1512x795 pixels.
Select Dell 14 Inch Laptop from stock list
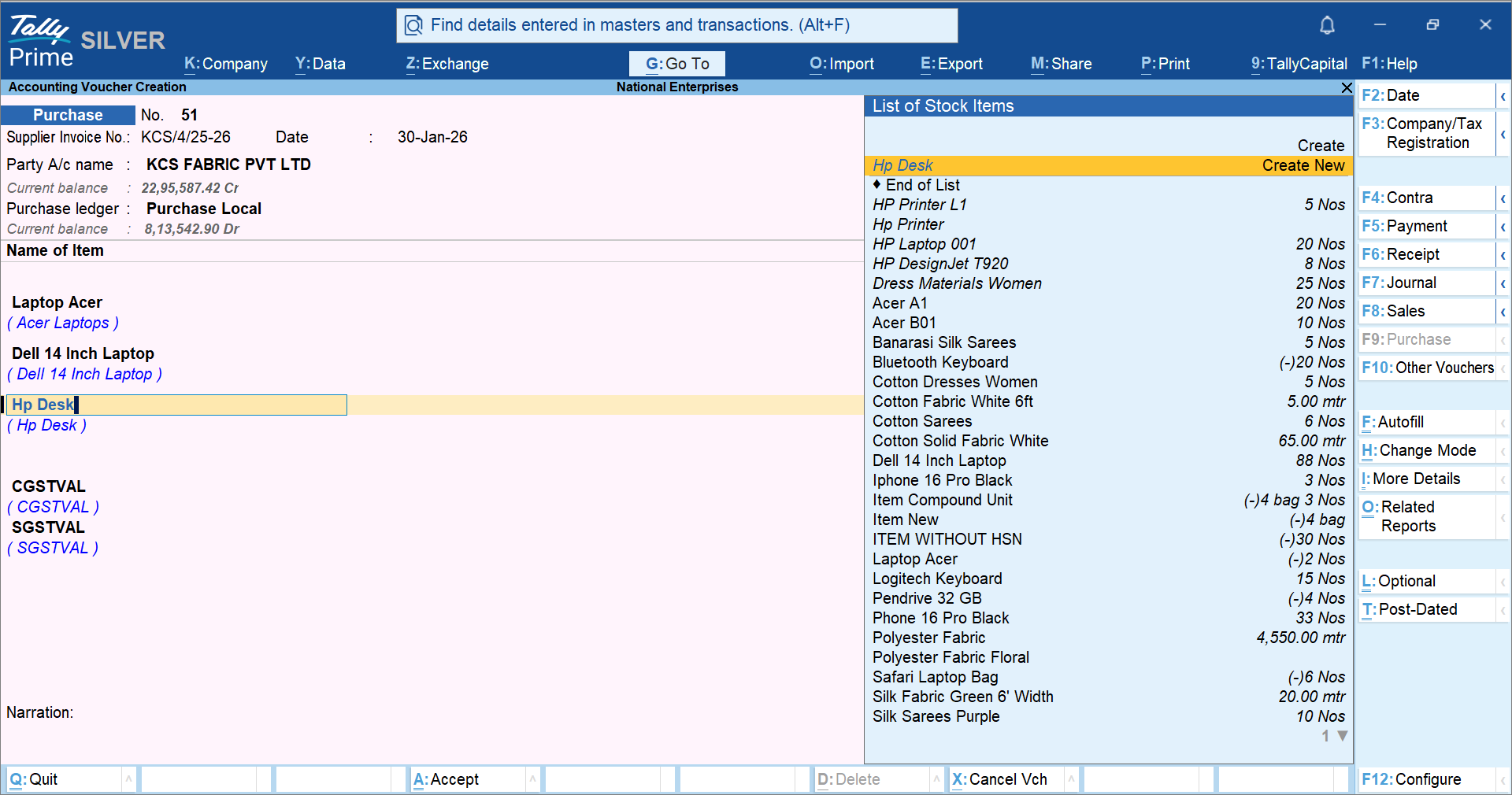click(939, 460)
